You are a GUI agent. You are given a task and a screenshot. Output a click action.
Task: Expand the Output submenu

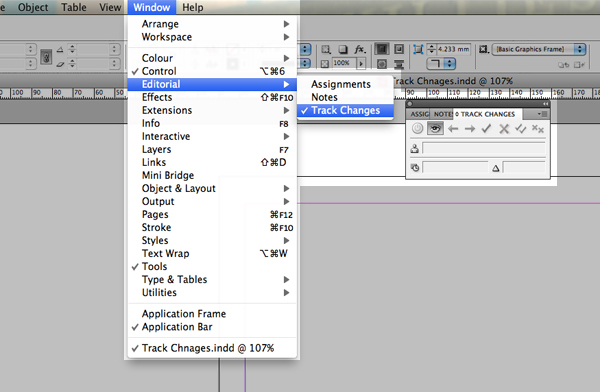[212, 201]
